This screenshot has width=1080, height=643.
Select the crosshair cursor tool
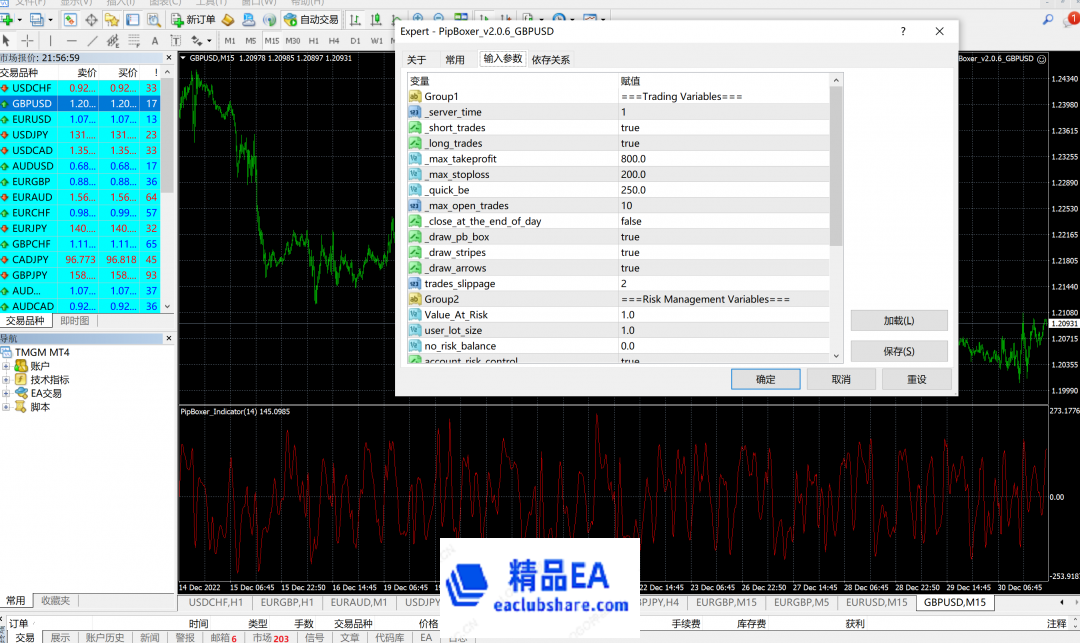pos(27,40)
